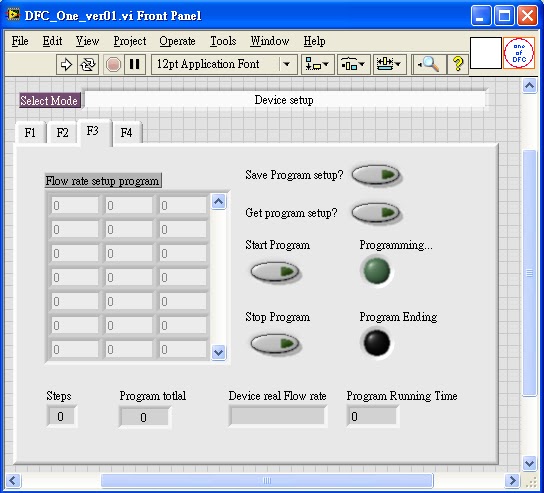Show Context Help question mark icon
The image size is (544, 493).
pos(458,65)
